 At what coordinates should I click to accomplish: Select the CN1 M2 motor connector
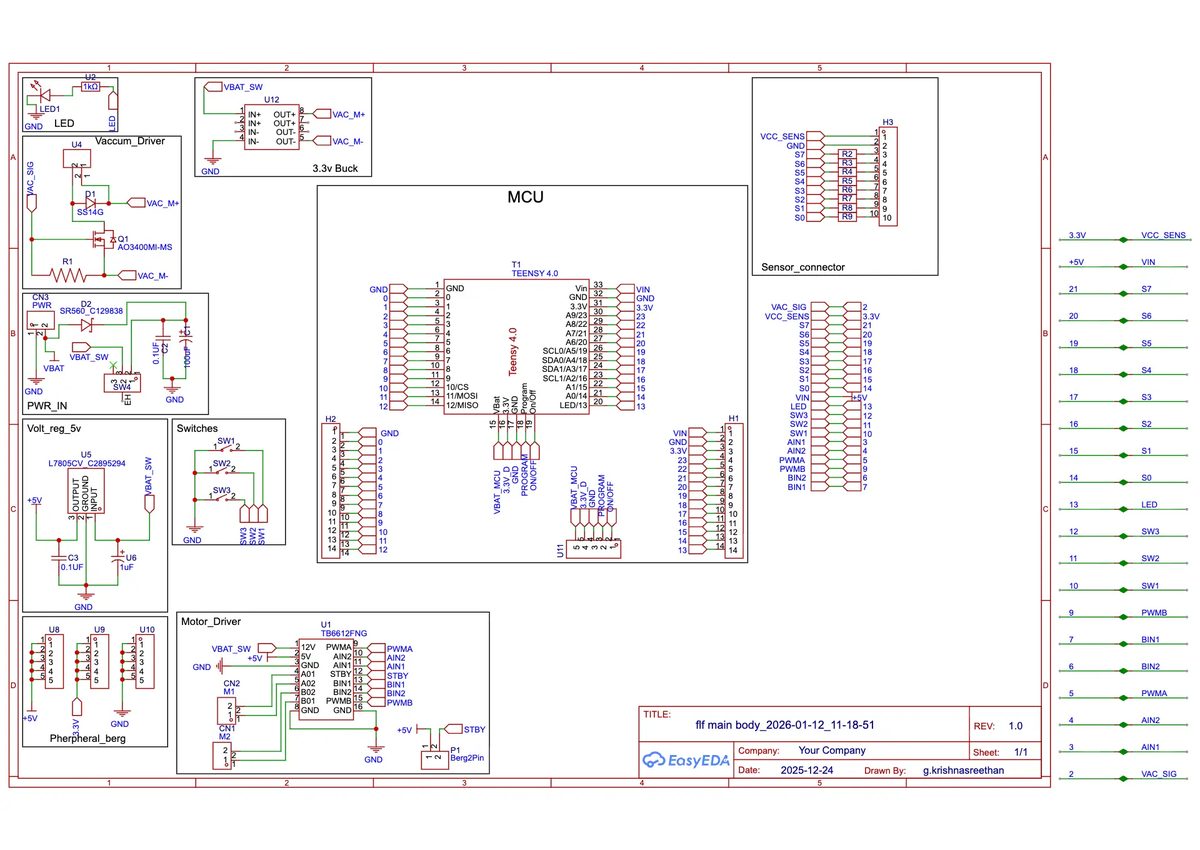(x=224, y=757)
